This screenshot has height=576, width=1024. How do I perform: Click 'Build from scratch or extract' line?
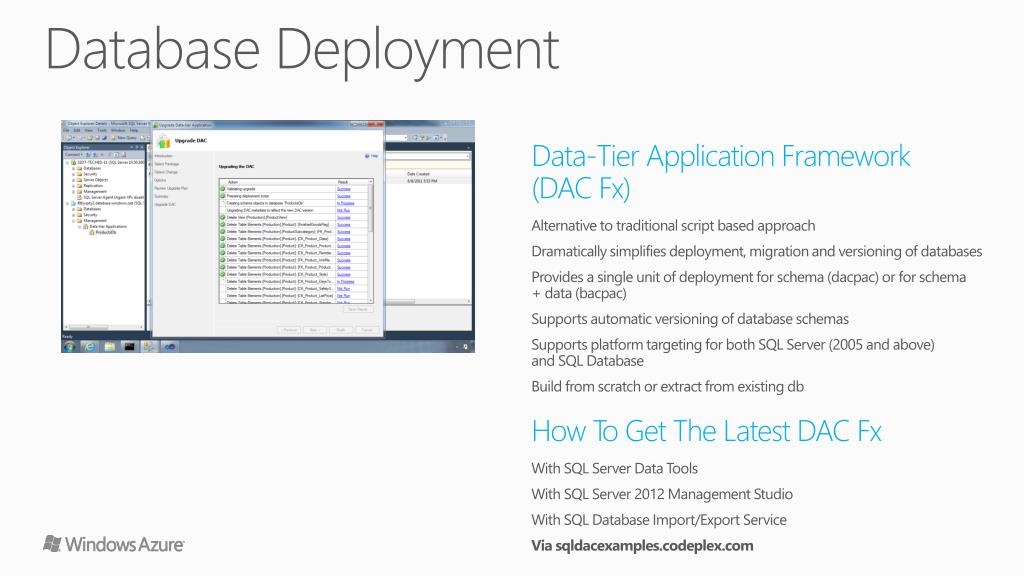pos(667,387)
